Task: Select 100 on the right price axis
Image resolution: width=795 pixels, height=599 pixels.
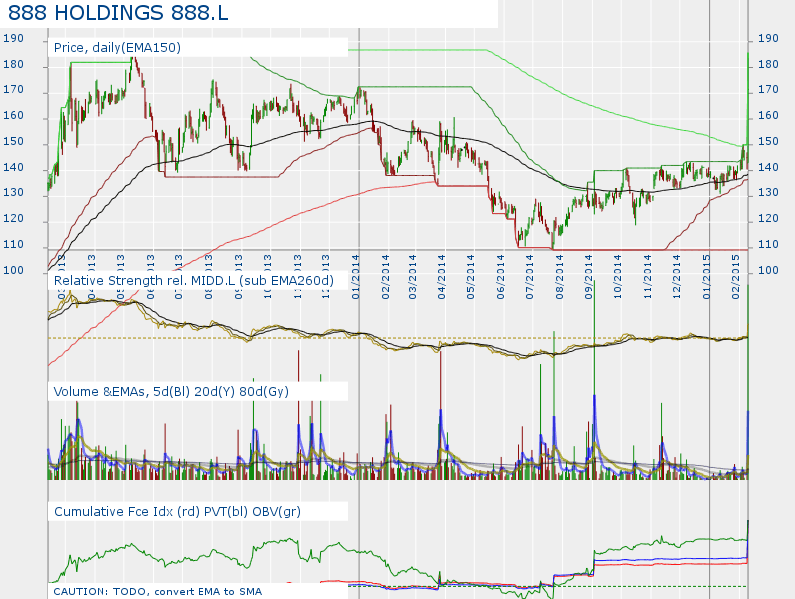Action: 768,270
